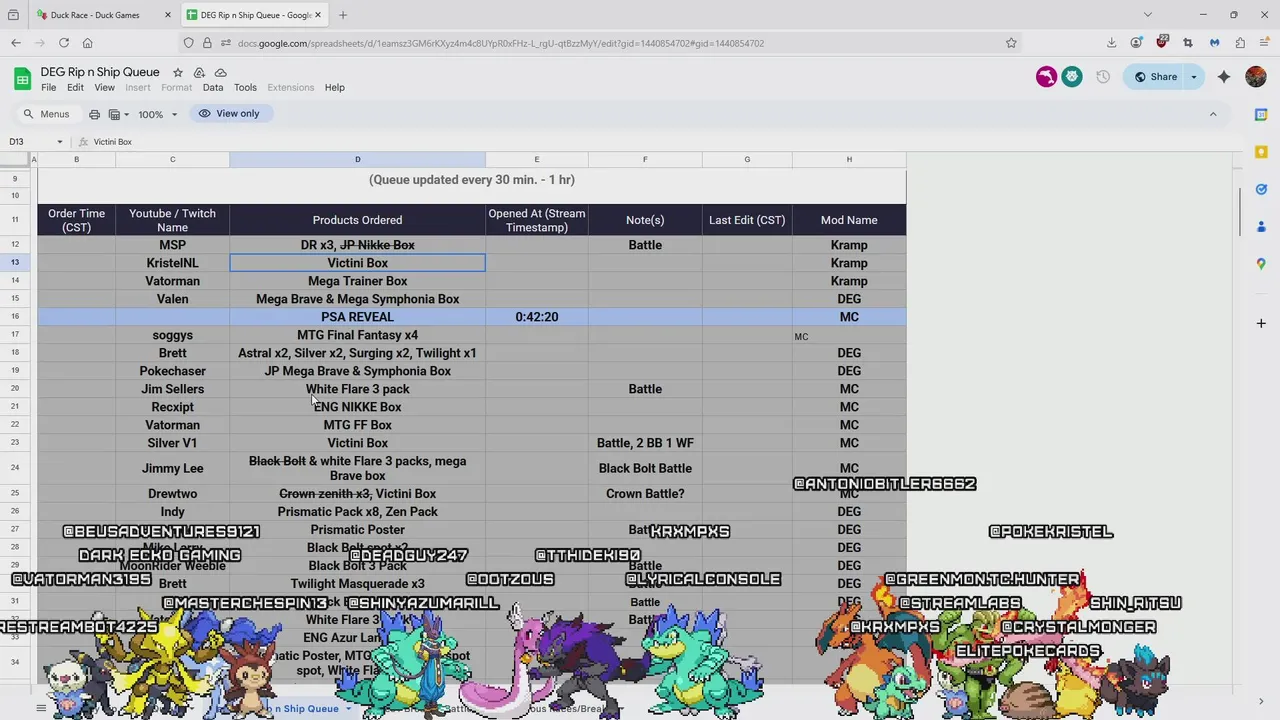This screenshot has height=720, width=1280.
Task: List all browser tabs chevron
Action: 1148,15
